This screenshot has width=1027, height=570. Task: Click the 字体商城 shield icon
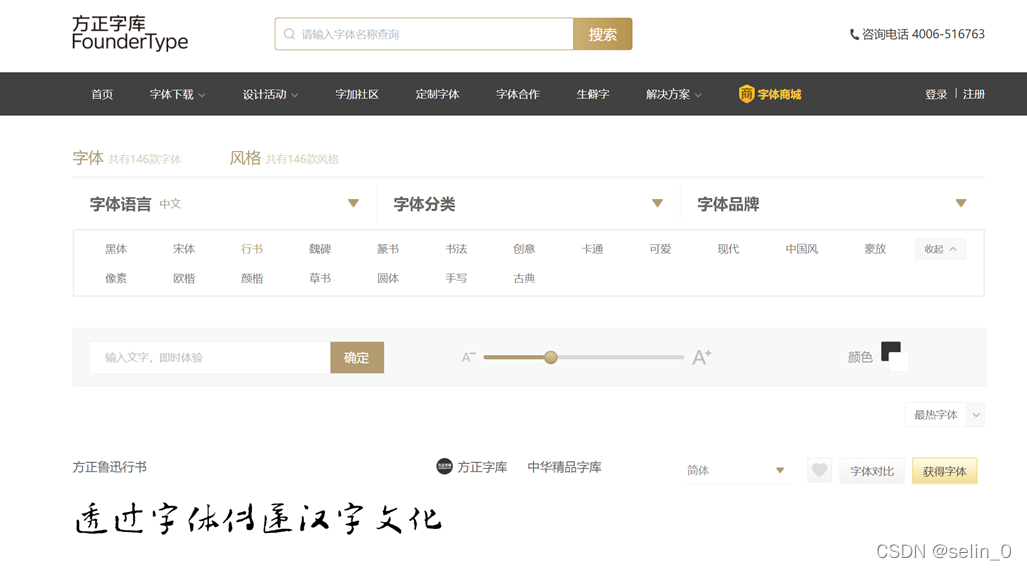(x=746, y=94)
